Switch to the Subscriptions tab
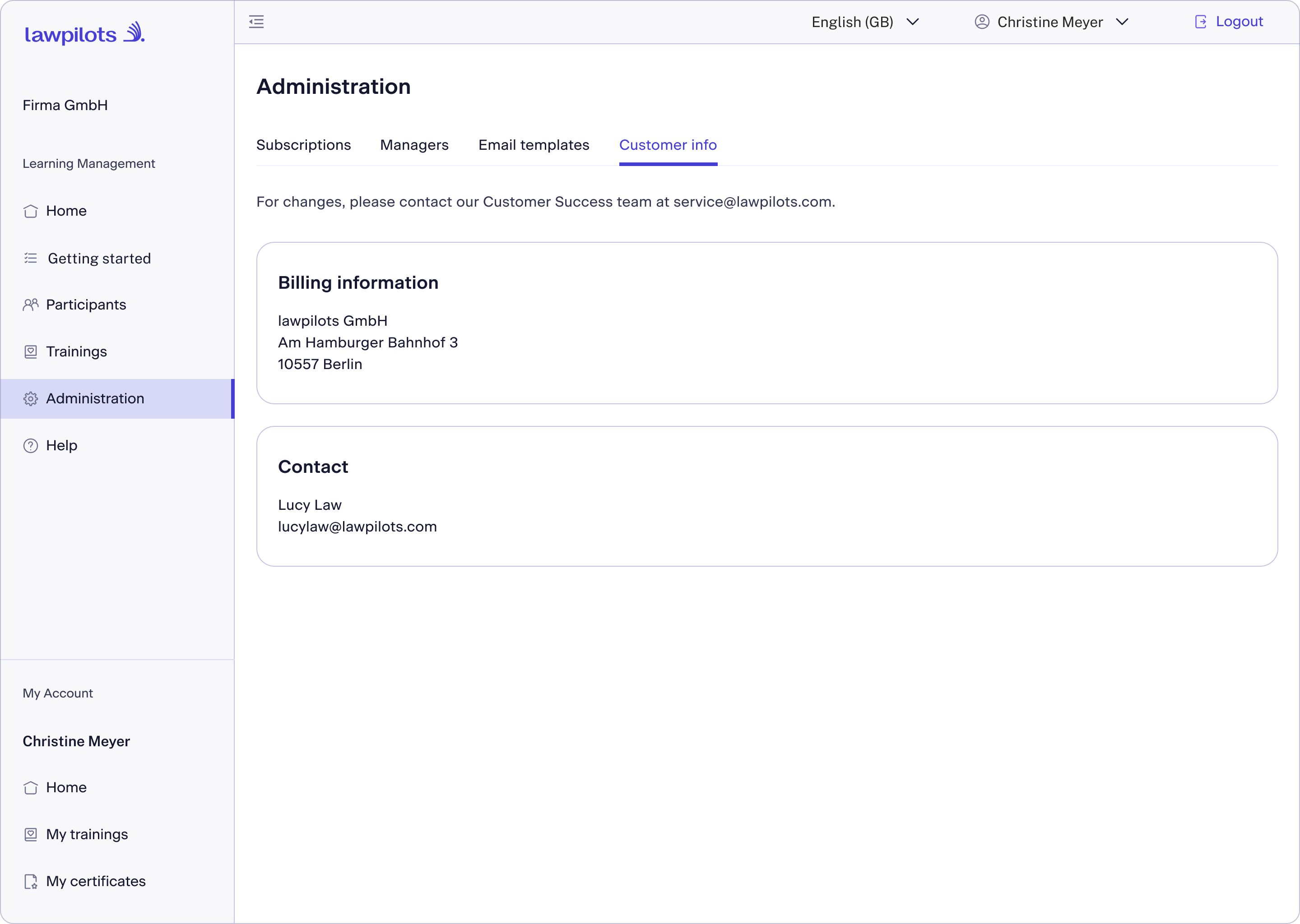The height and width of the screenshot is (924, 1300). point(303,145)
